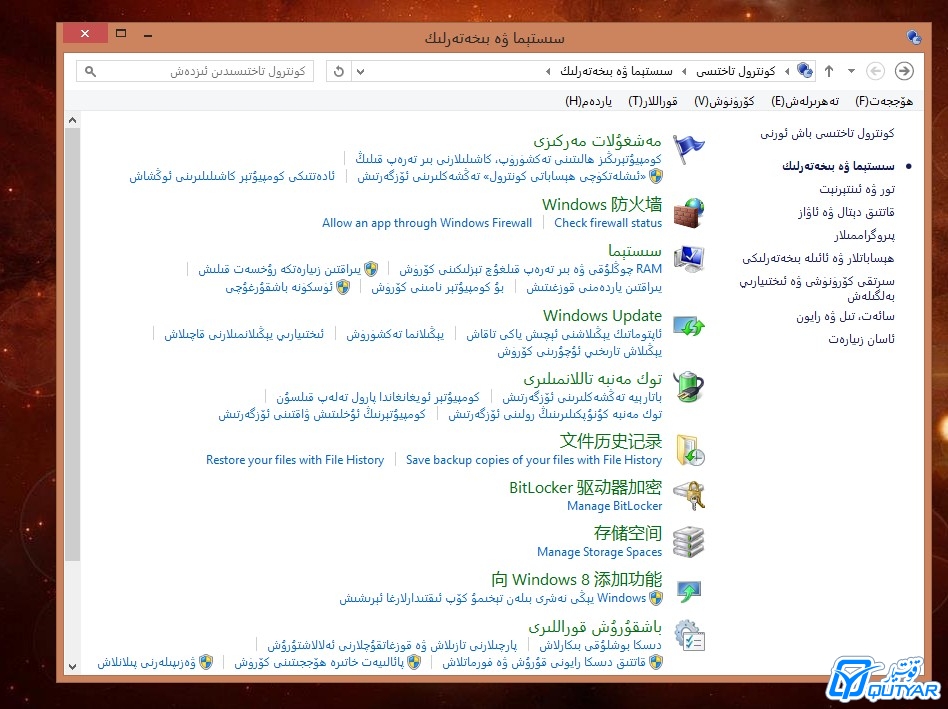Open the Edit menu marked (E)
The width and height of the screenshot is (948, 709).
[805, 101]
